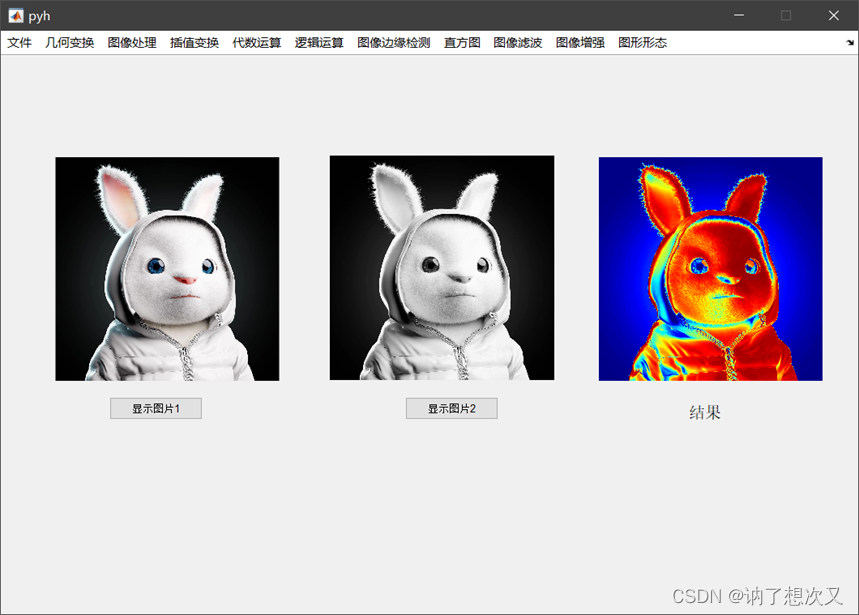Image resolution: width=859 pixels, height=615 pixels.
Task: Maximize the pyh window
Action: [x=786, y=15]
